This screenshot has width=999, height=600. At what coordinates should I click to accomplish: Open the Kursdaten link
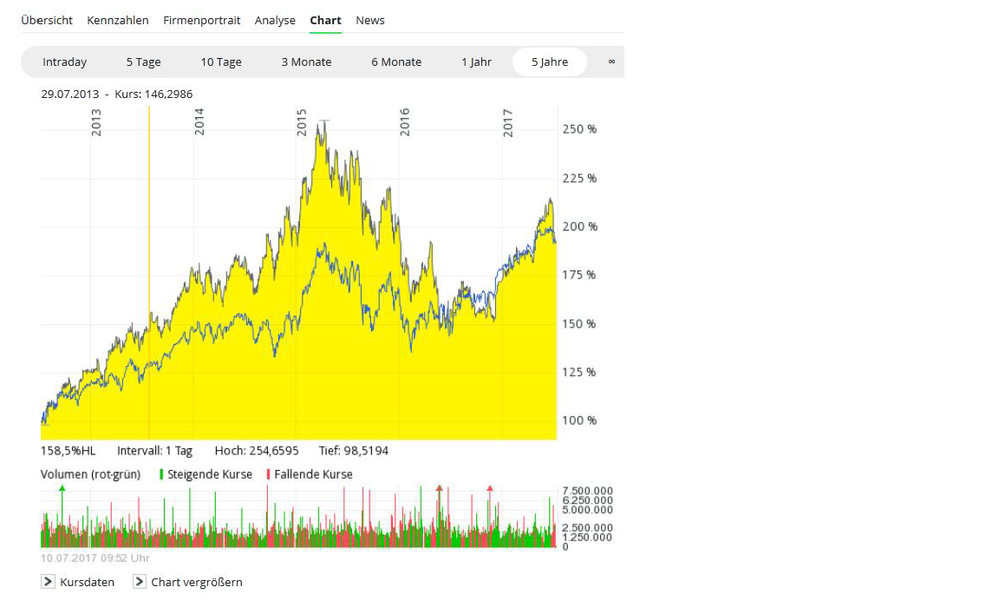pos(87,582)
